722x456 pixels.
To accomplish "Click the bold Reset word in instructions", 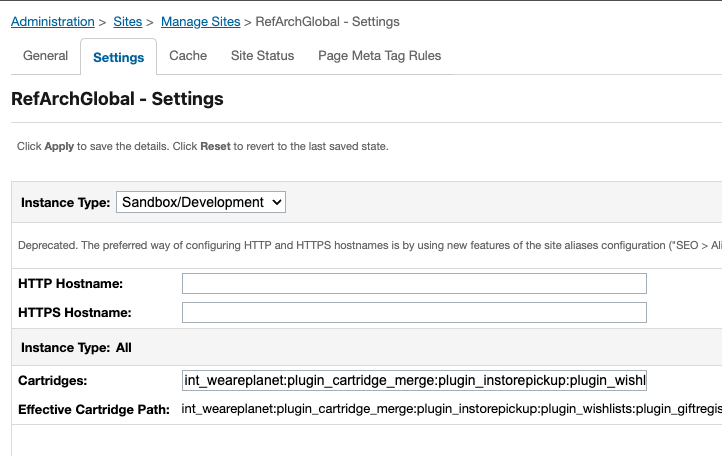I will click(x=215, y=146).
